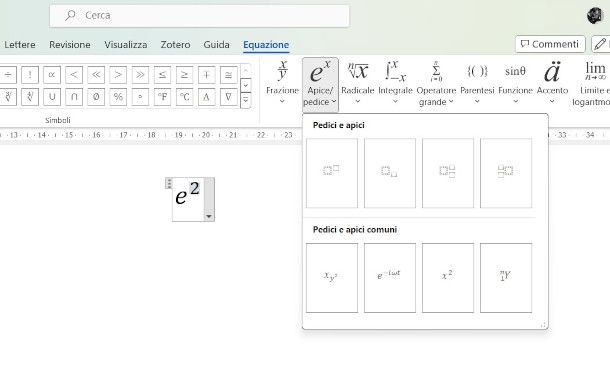The width and height of the screenshot is (610, 373).
Task: Open the Zotero tab
Action: coord(175,45)
